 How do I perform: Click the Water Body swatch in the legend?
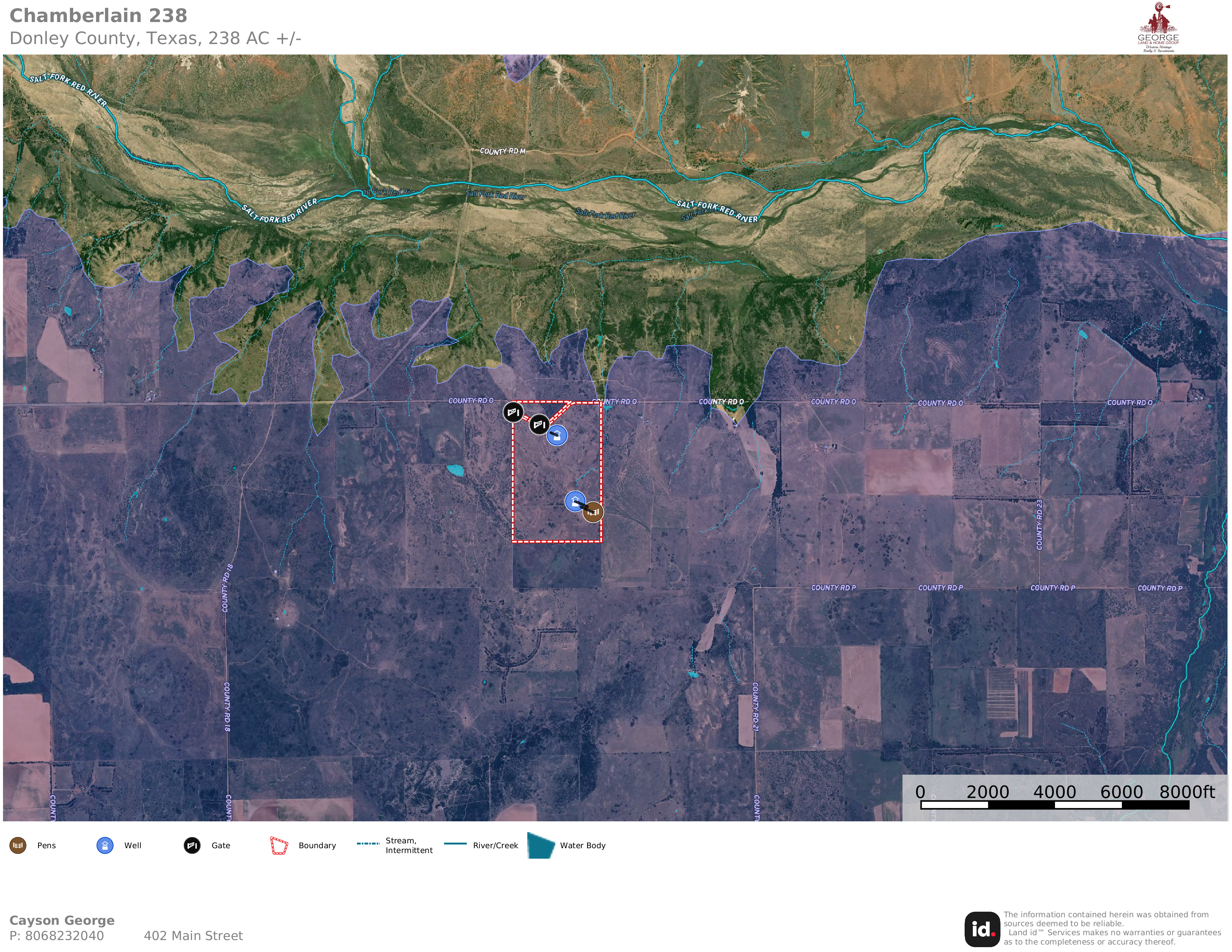[540, 845]
